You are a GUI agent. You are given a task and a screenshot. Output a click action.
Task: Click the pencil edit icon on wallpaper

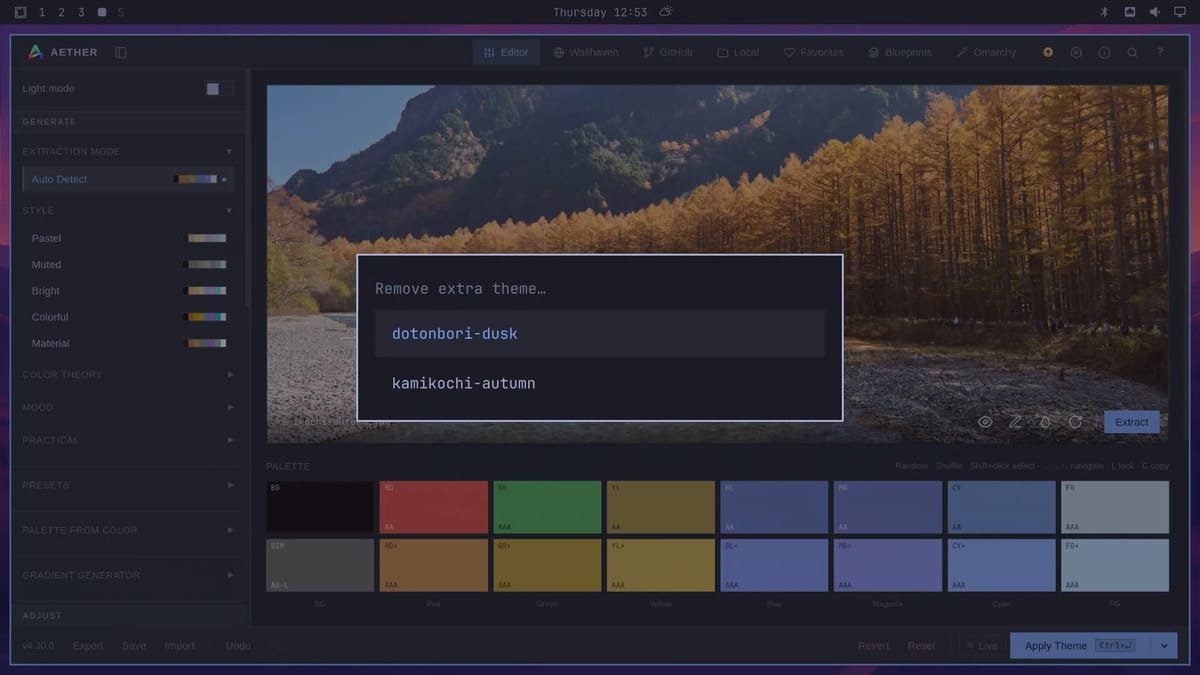coord(1015,422)
